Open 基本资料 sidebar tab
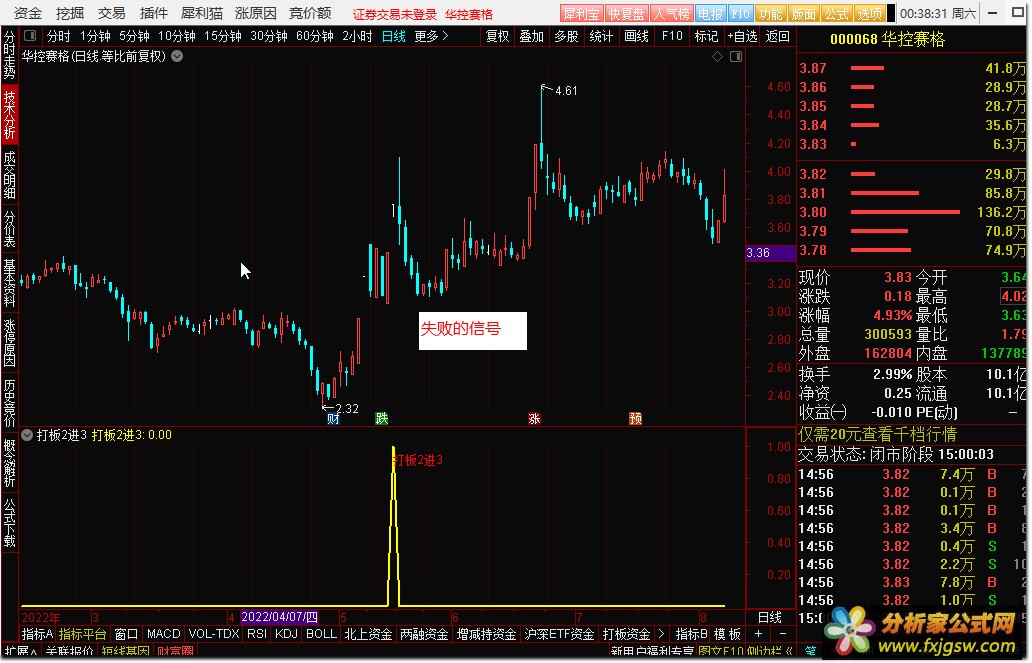This screenshot has width=1032, height=663. (9, 282)
